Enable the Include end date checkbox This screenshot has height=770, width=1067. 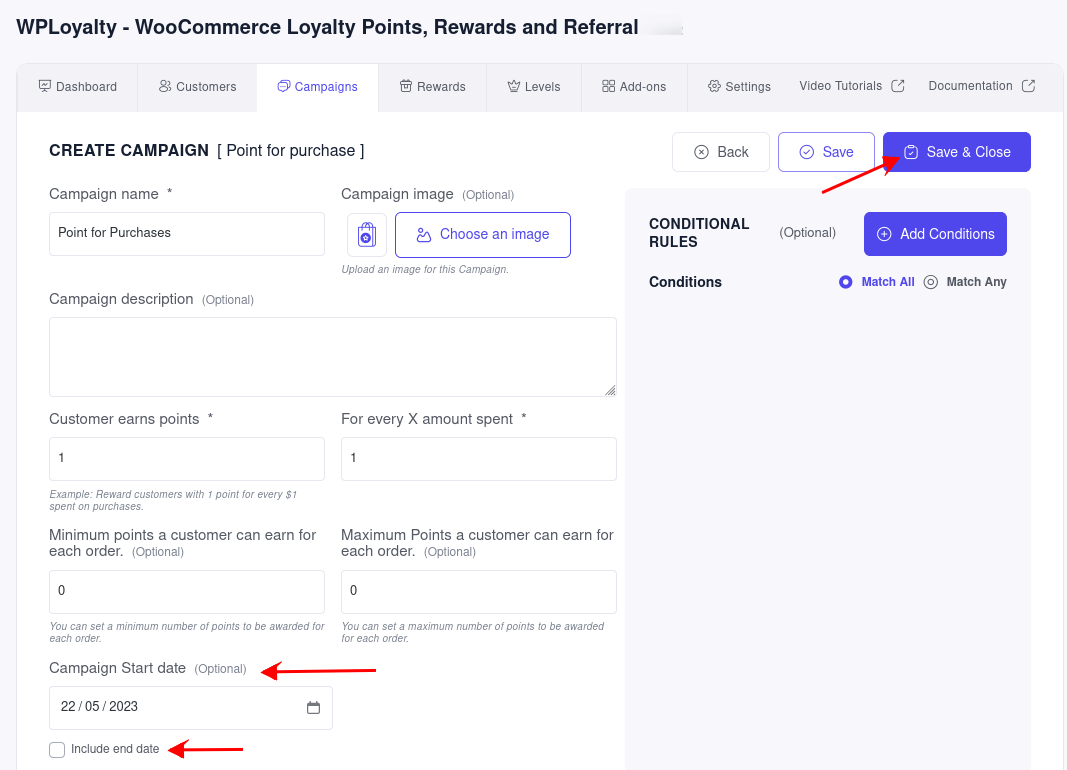[57, 750]
